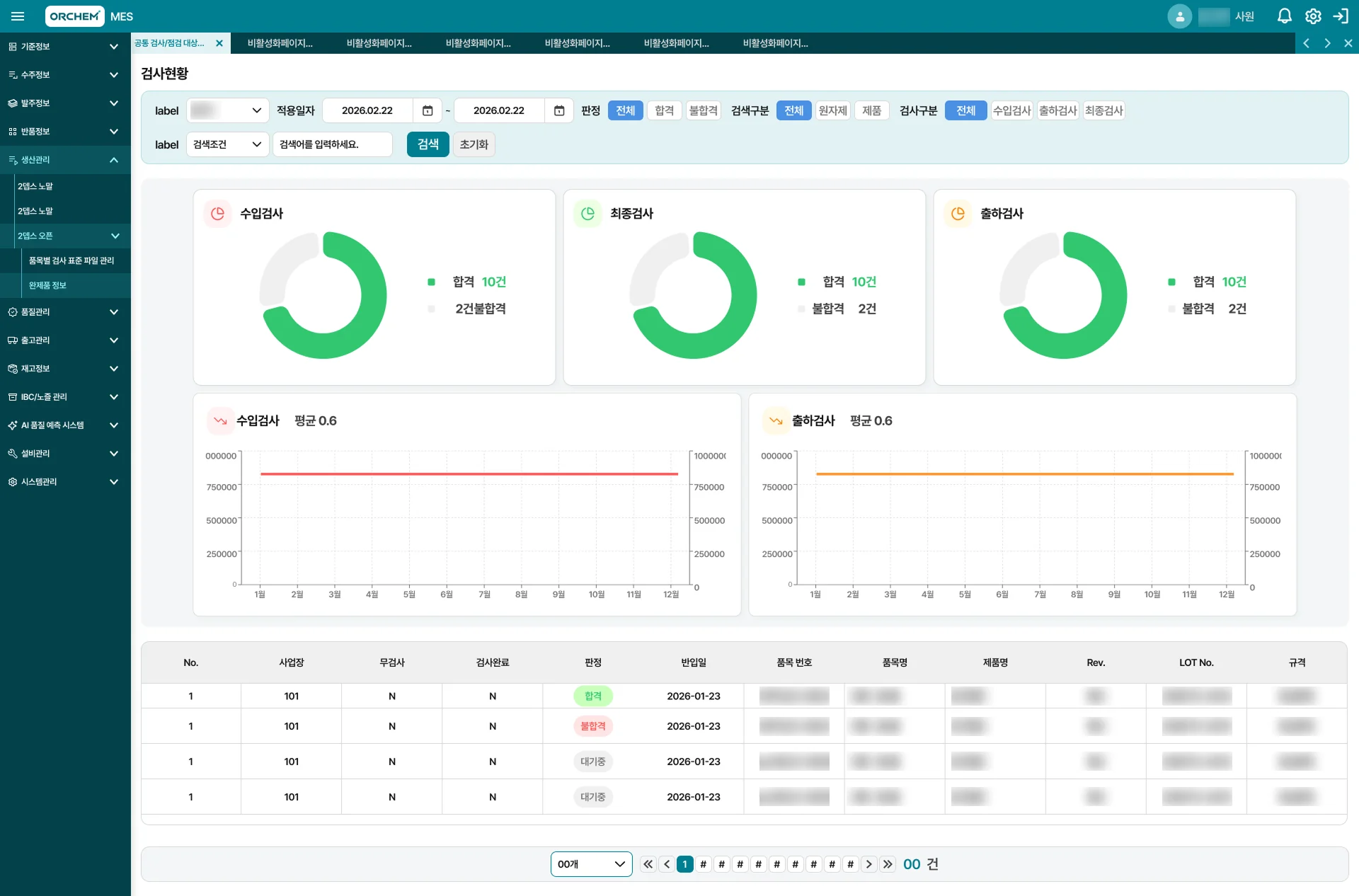This screenshot has width=1359, height=896.
Task: Click the notification bell icon
Action: pyautogui.click(x=1284, y=16)
